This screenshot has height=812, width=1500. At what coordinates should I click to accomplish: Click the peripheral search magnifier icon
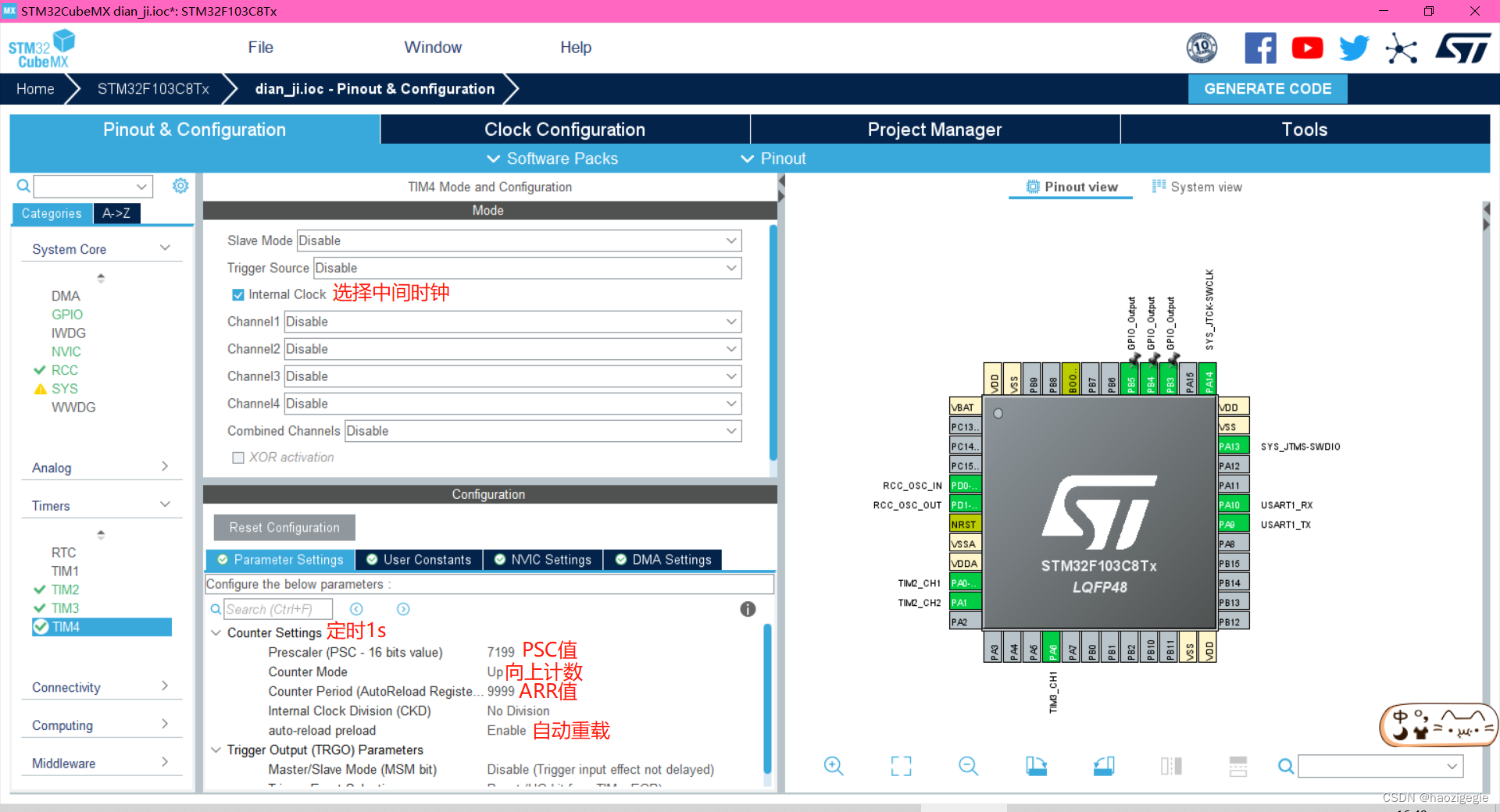pos(23,186)
